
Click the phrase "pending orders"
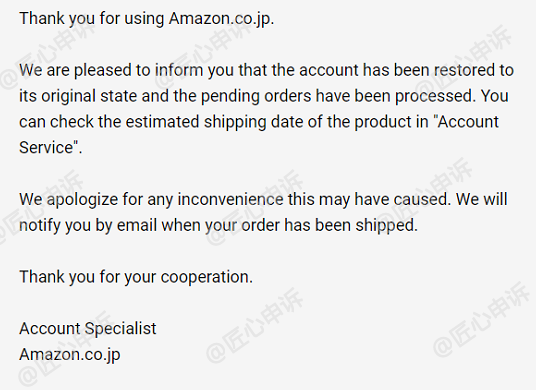[x=256, y=96]
